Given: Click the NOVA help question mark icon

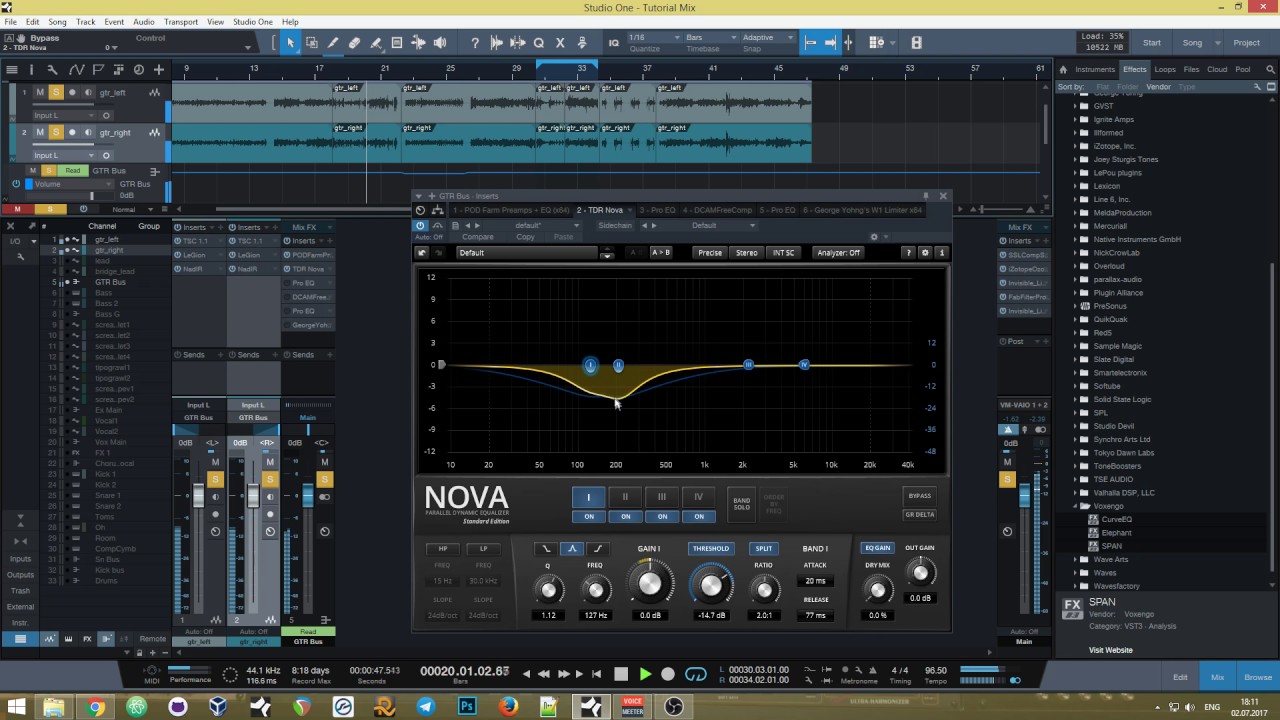Looking at the screenshot, I should 908,253.
